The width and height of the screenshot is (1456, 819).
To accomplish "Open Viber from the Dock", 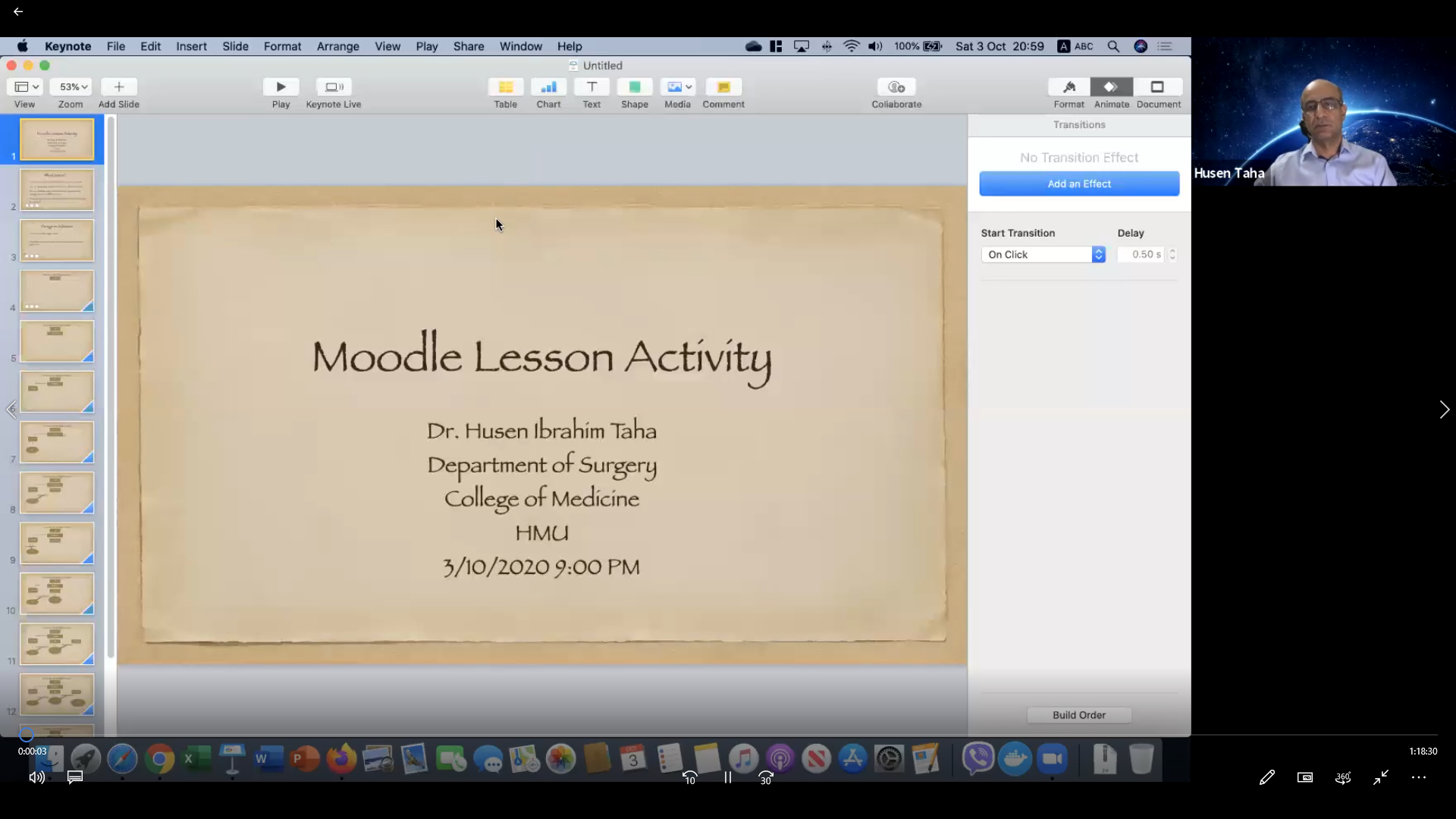I will click(978, 758).
